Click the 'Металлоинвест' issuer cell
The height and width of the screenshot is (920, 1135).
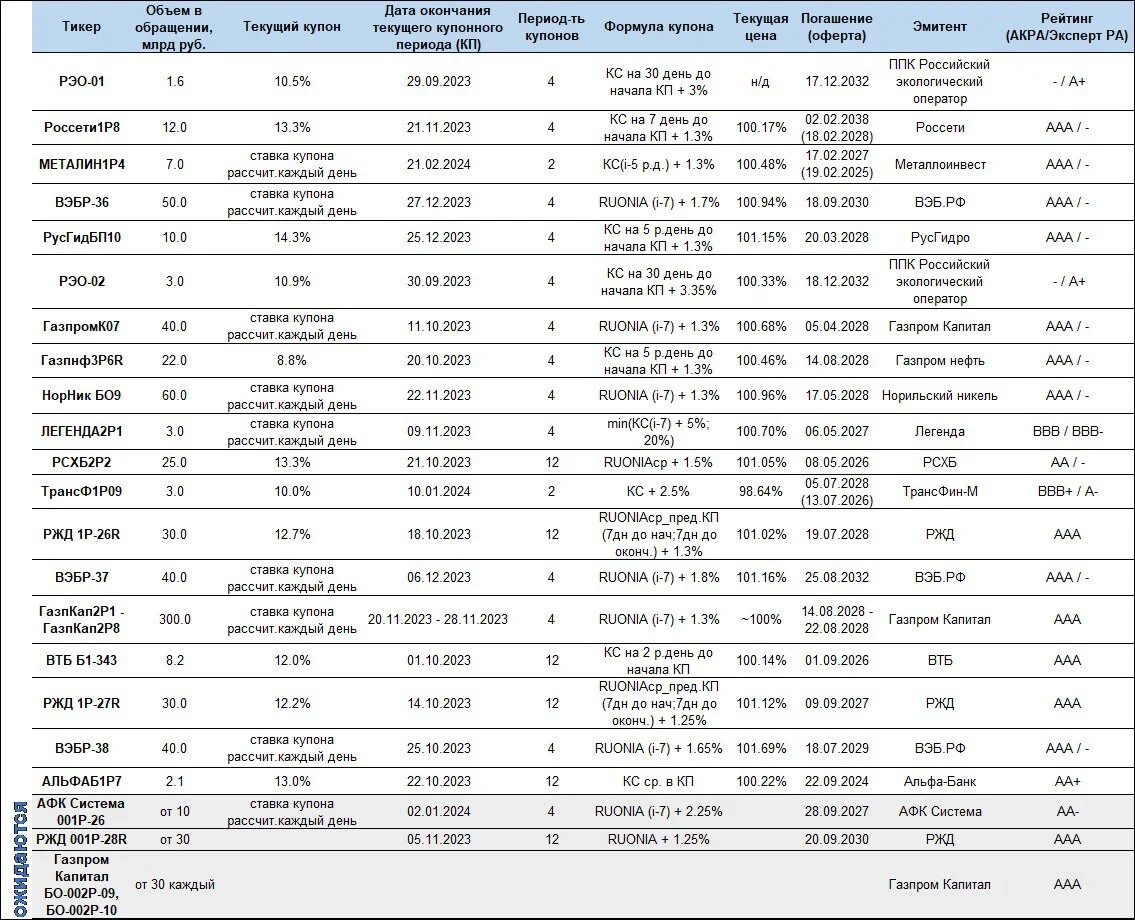click(940, 164)
